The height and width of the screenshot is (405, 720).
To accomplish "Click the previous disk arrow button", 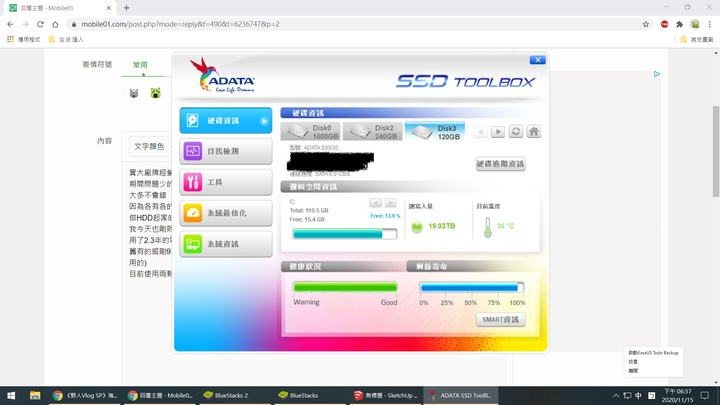I will point(480,132).
